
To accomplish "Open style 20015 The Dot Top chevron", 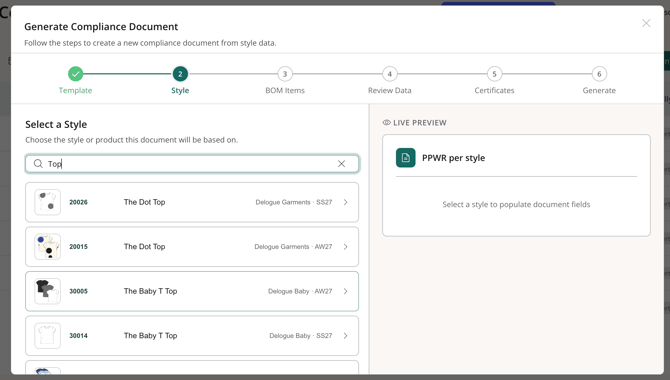I will click(345, 247).
